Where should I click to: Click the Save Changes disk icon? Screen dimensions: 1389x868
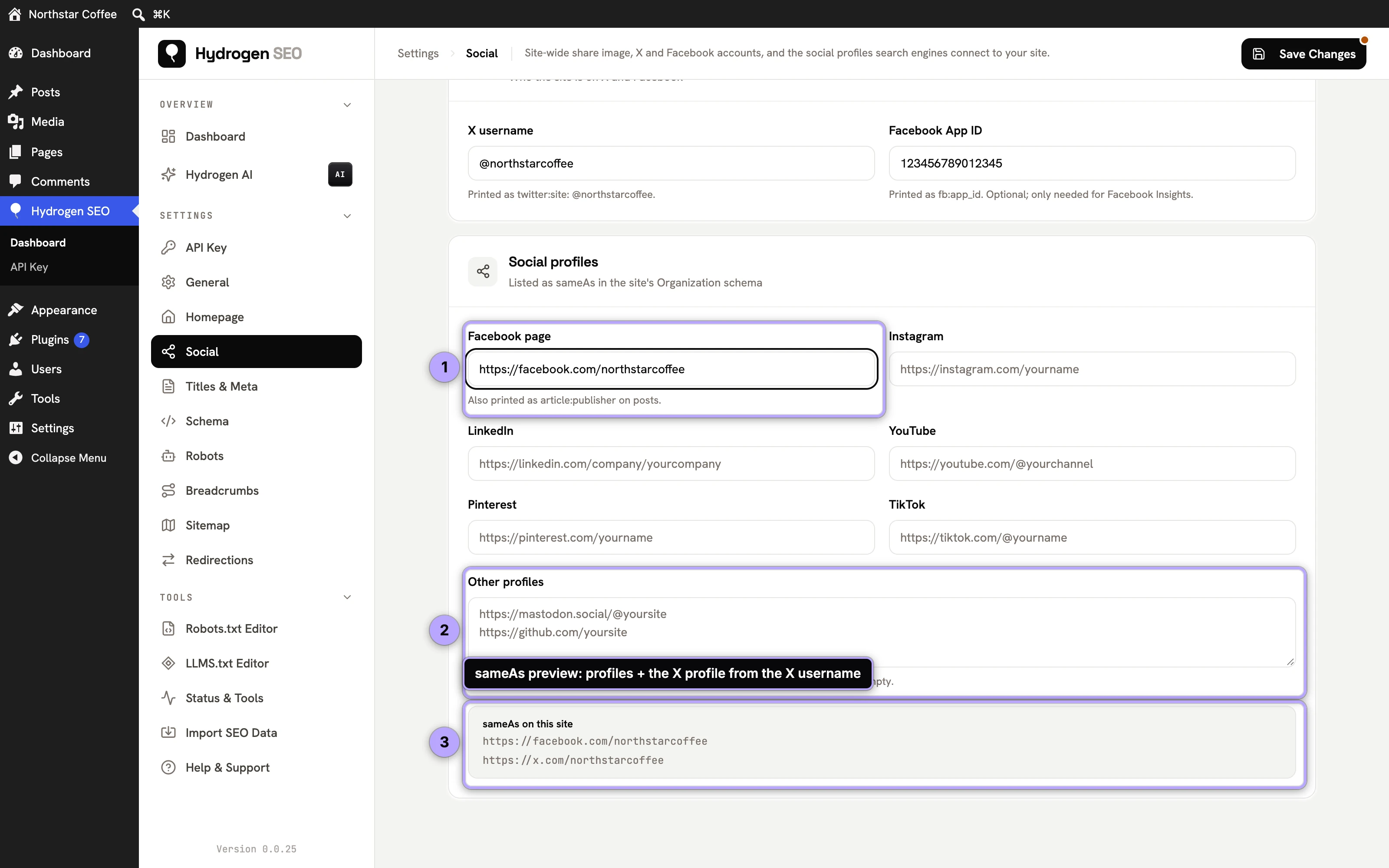(x=1258, y=54)
